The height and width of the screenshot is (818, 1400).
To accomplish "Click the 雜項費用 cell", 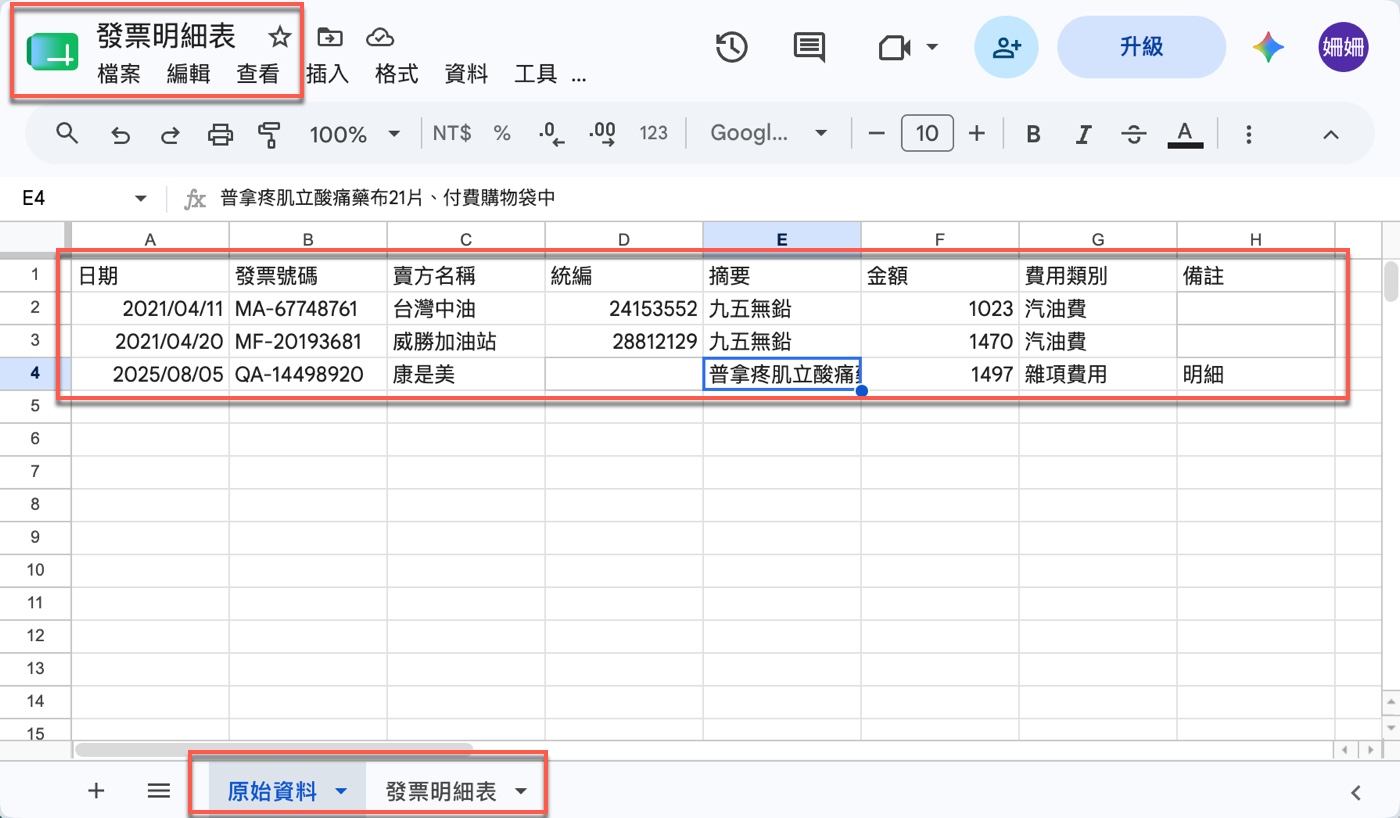I will coord(1098,374).
